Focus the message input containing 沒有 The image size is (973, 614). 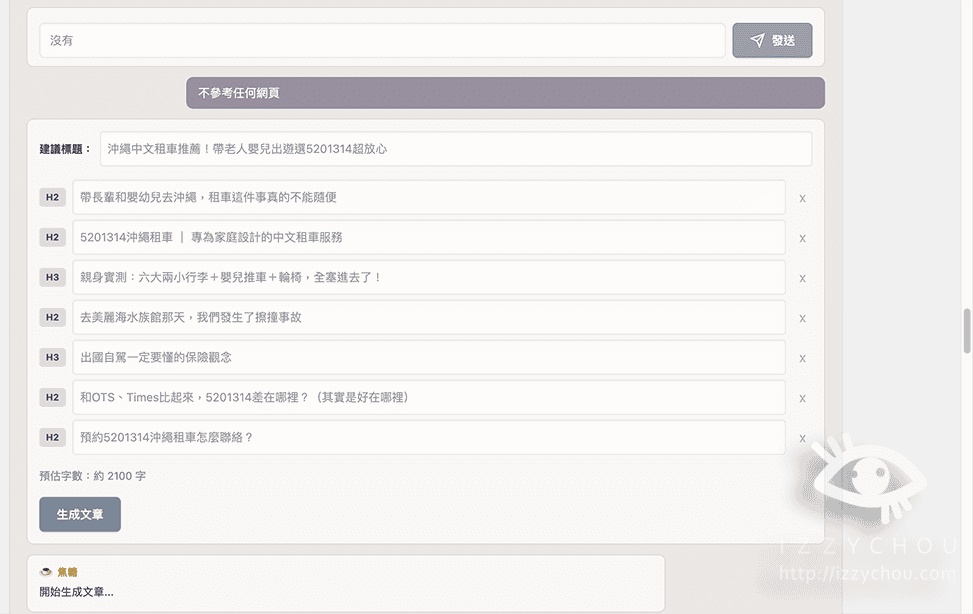382,40
